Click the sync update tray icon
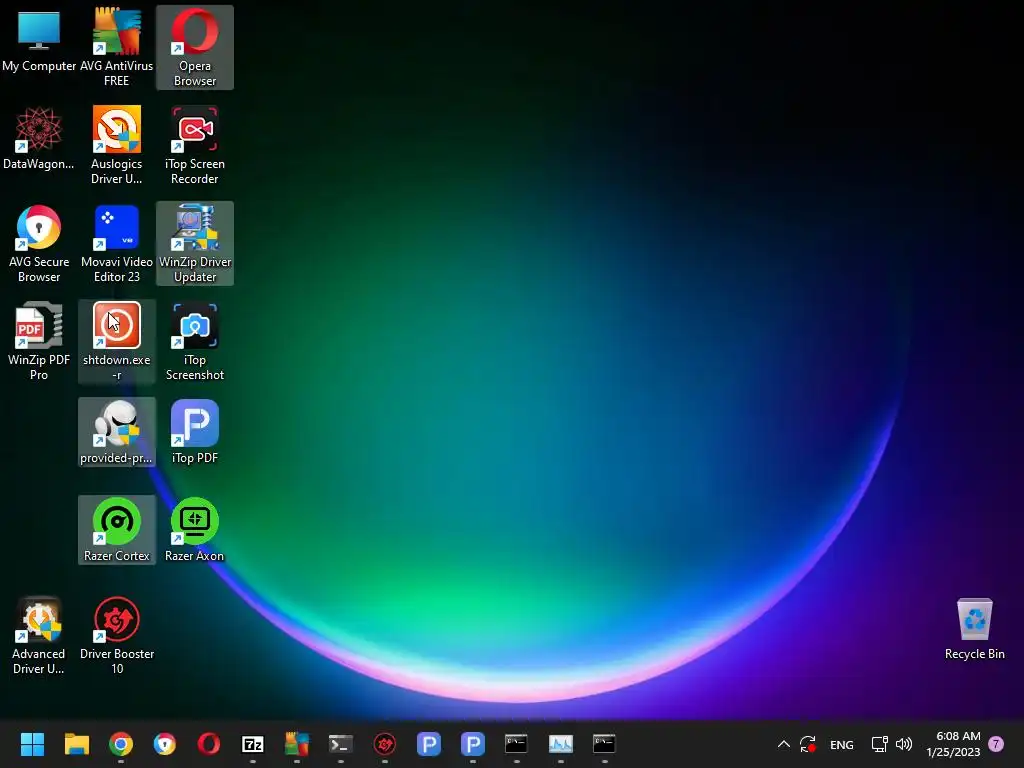 (808, 744)
